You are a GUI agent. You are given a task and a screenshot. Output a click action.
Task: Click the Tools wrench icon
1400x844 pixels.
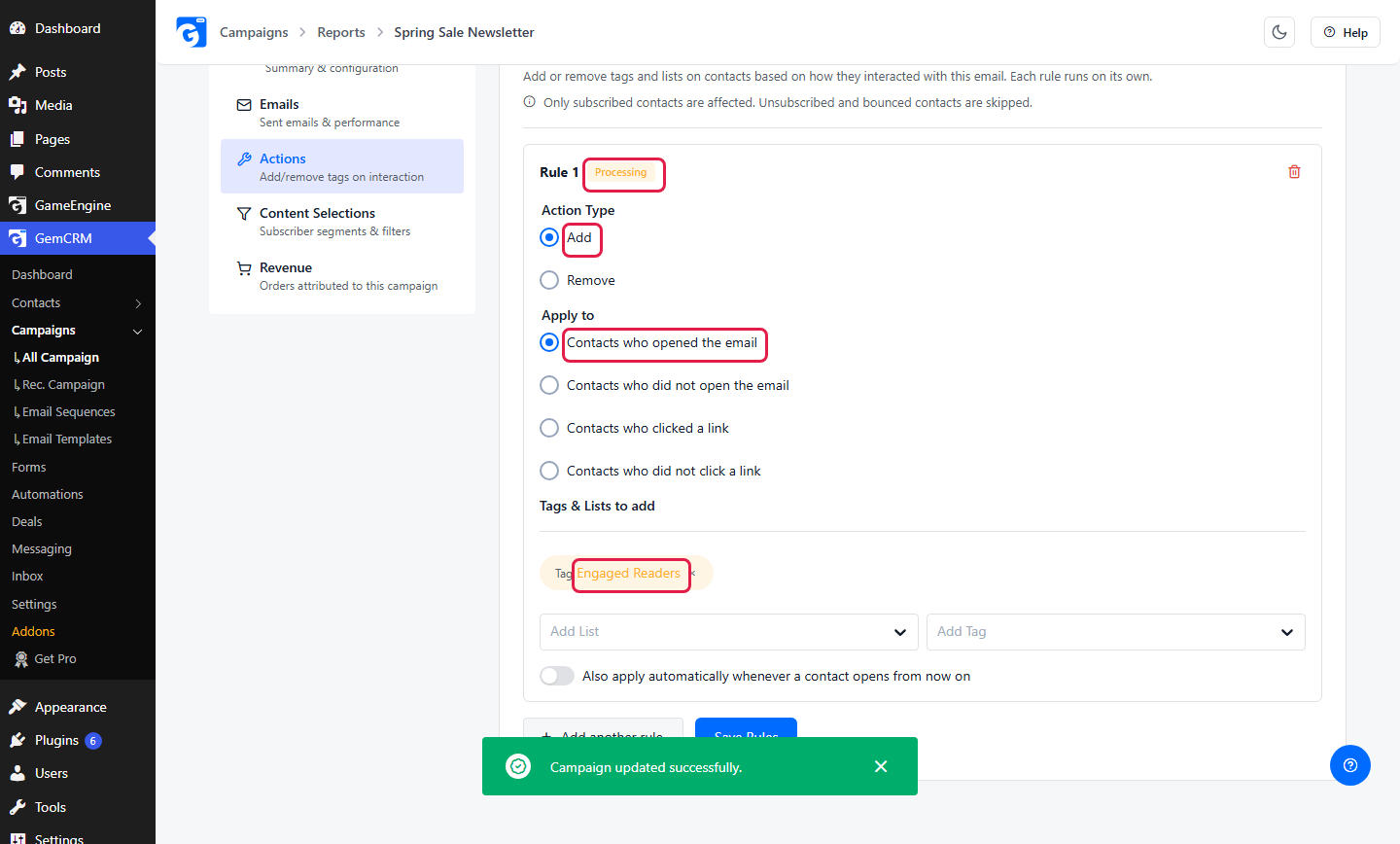pyautogui.click(x=17, y=807)
